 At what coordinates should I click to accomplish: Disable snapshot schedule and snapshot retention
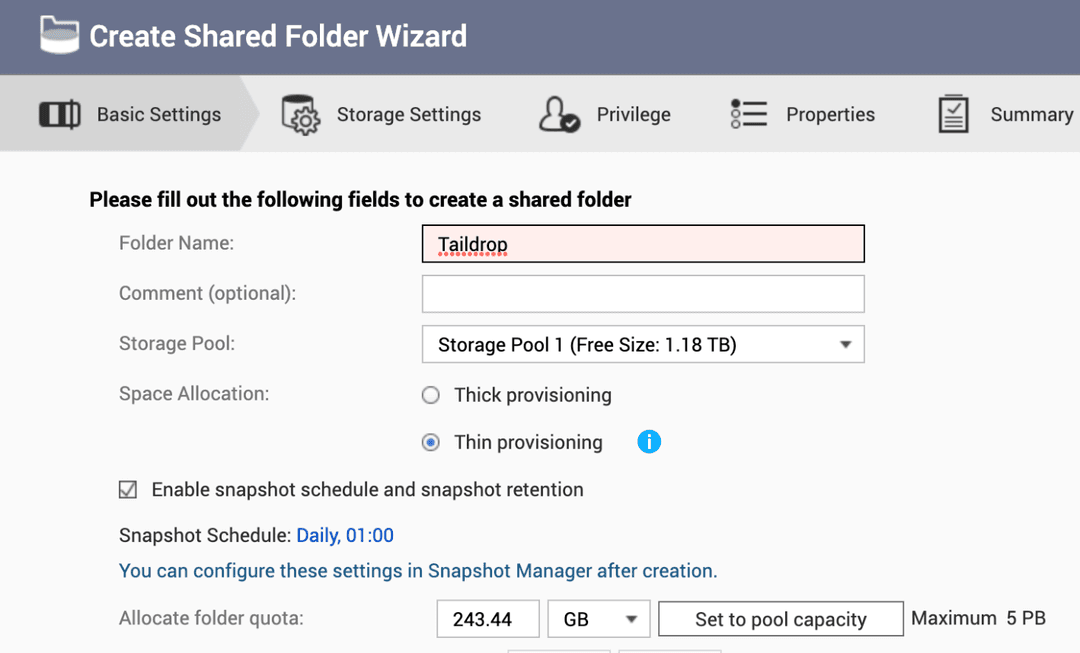tap(127, 489)
